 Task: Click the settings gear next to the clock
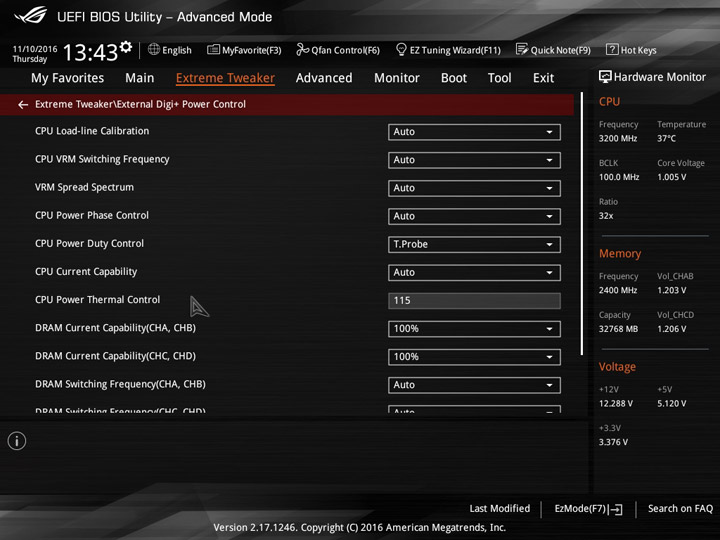[126, 46]
